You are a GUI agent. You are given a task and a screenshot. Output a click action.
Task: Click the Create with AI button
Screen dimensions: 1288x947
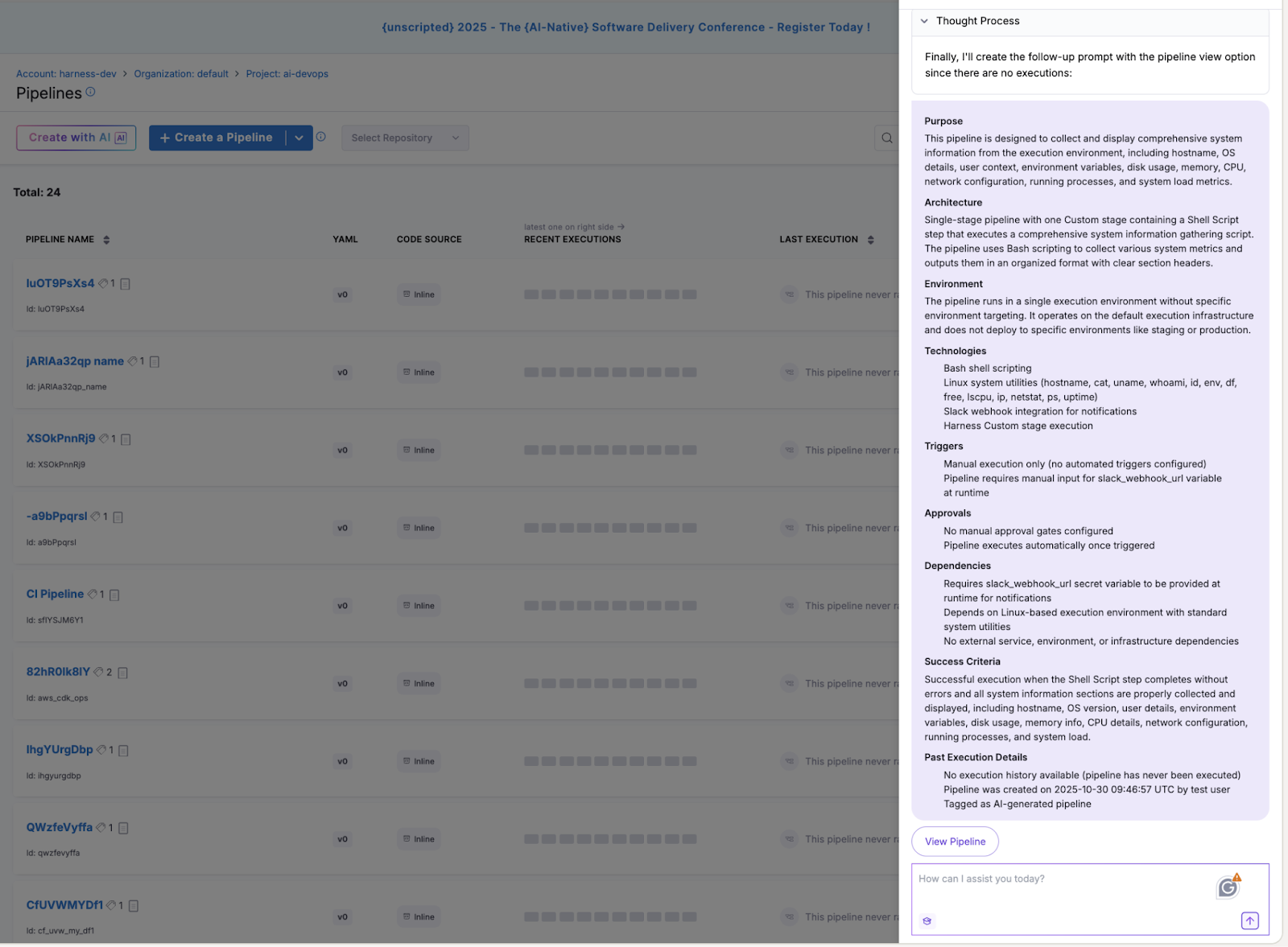coord(76,138)
